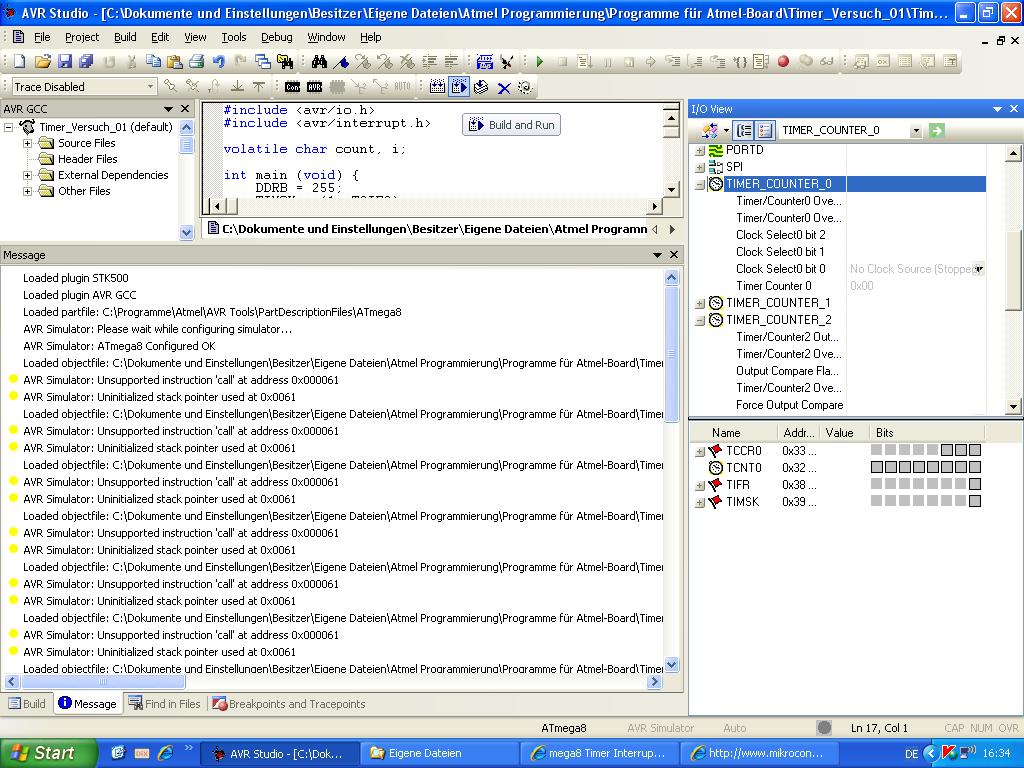1024x768 pixels.
Task: Expand the PORTD node
Action: 699,150
